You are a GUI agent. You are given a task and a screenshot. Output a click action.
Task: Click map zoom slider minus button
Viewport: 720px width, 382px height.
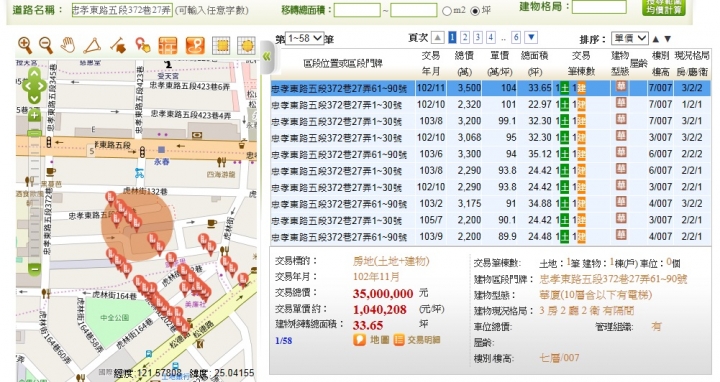[x=34, y=269]
